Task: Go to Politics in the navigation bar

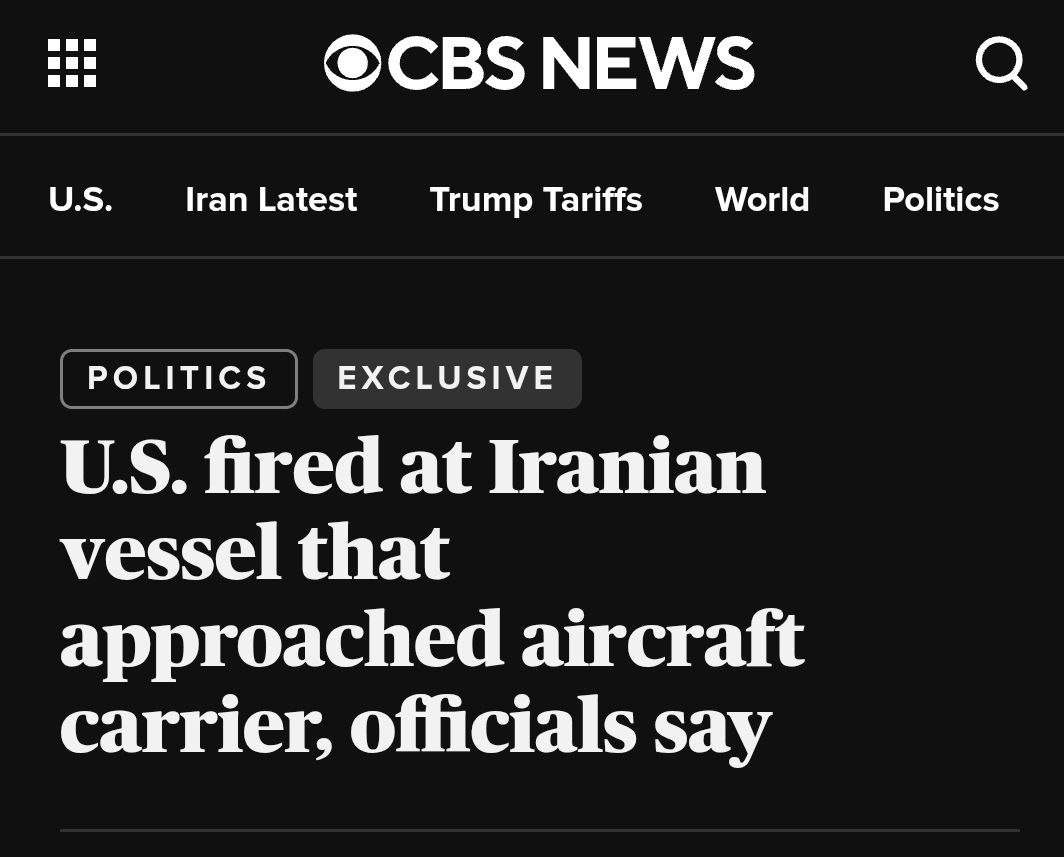Action: [x=940, y=200]
